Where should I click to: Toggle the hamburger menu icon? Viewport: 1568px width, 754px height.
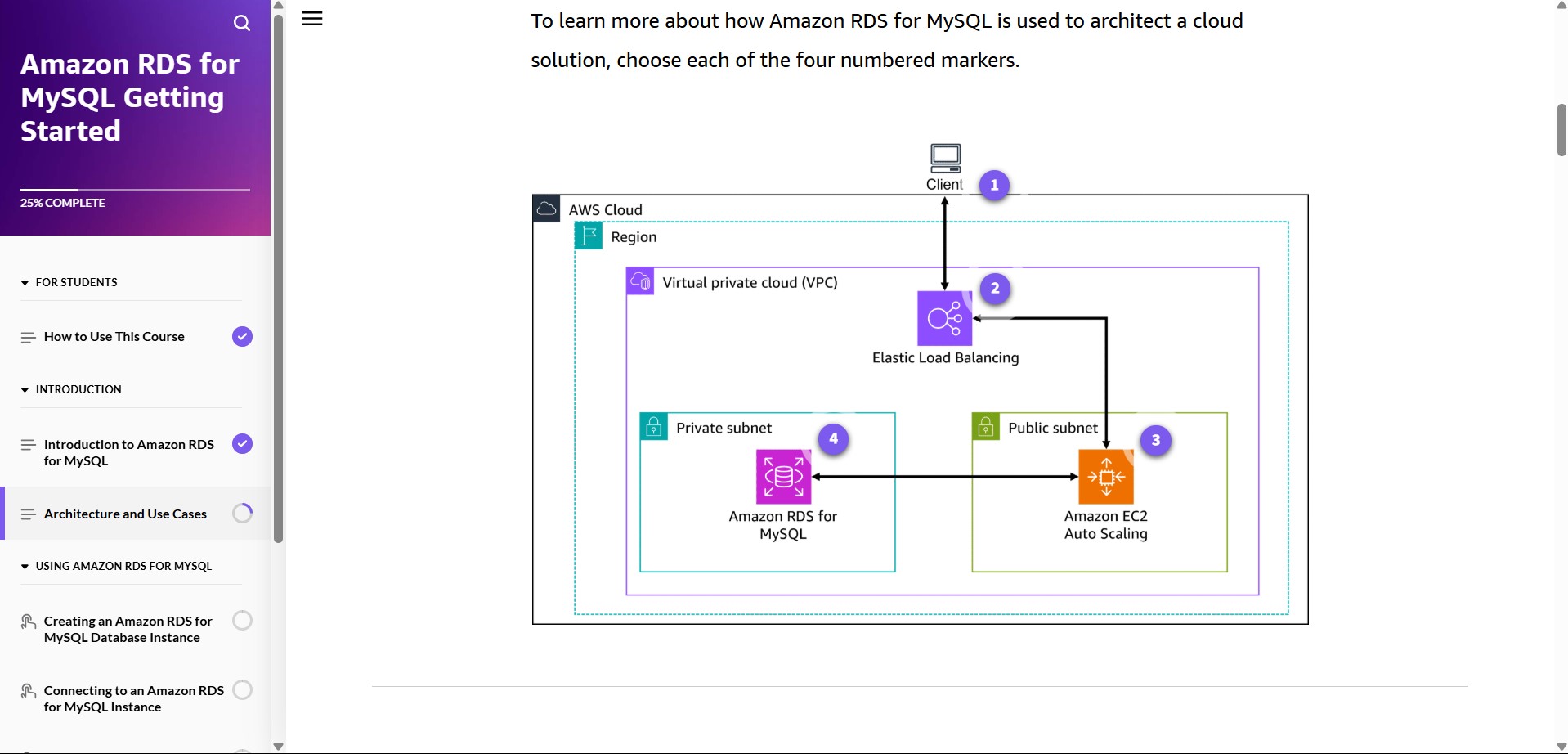[312, 19]
